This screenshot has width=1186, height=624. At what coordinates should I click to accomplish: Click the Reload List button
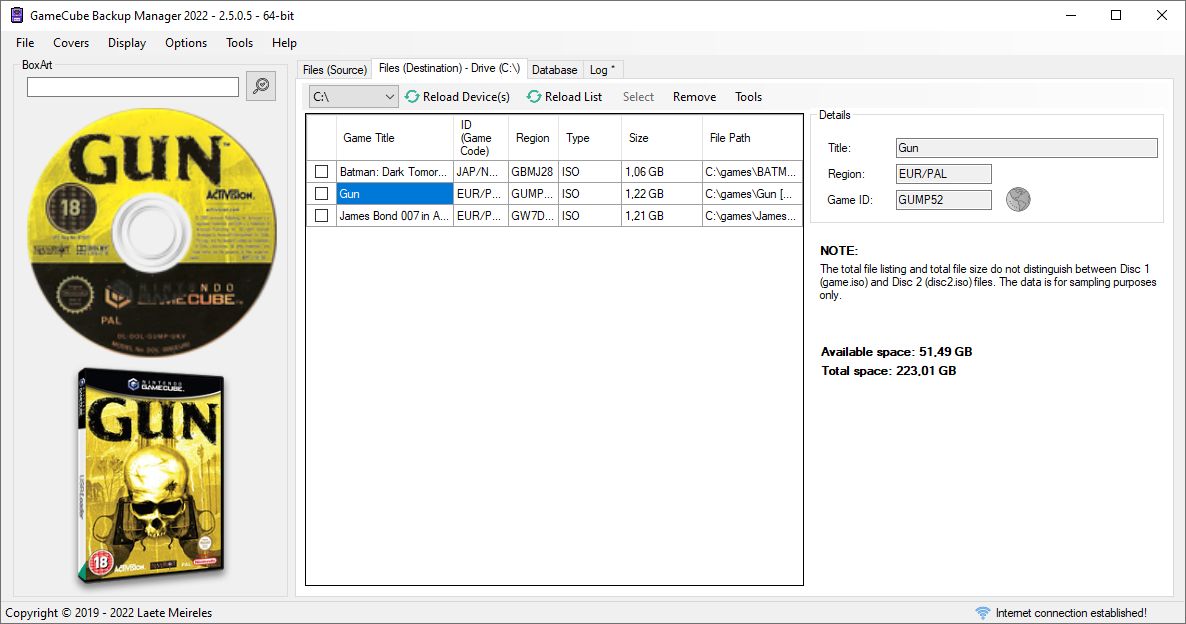(565, 97)
